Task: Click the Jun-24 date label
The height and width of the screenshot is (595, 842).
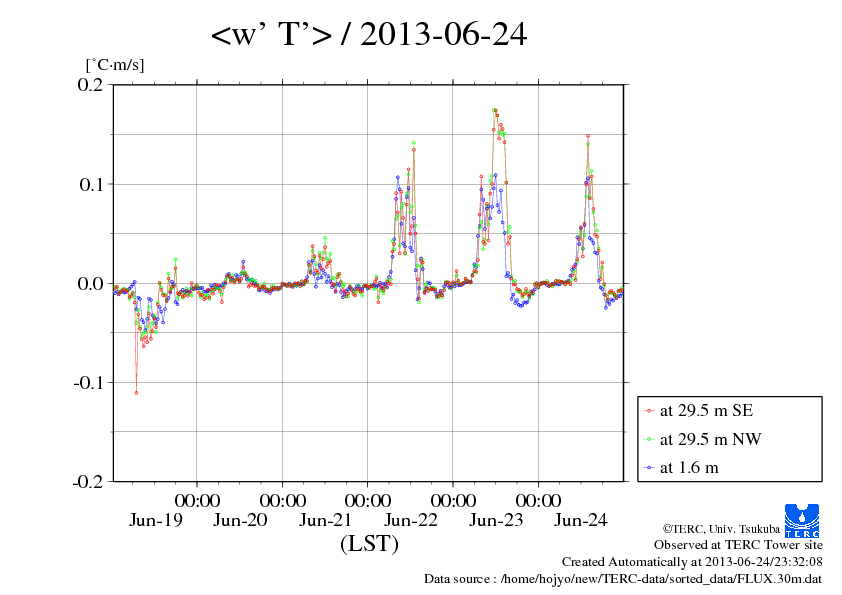Action: point(581,520)
